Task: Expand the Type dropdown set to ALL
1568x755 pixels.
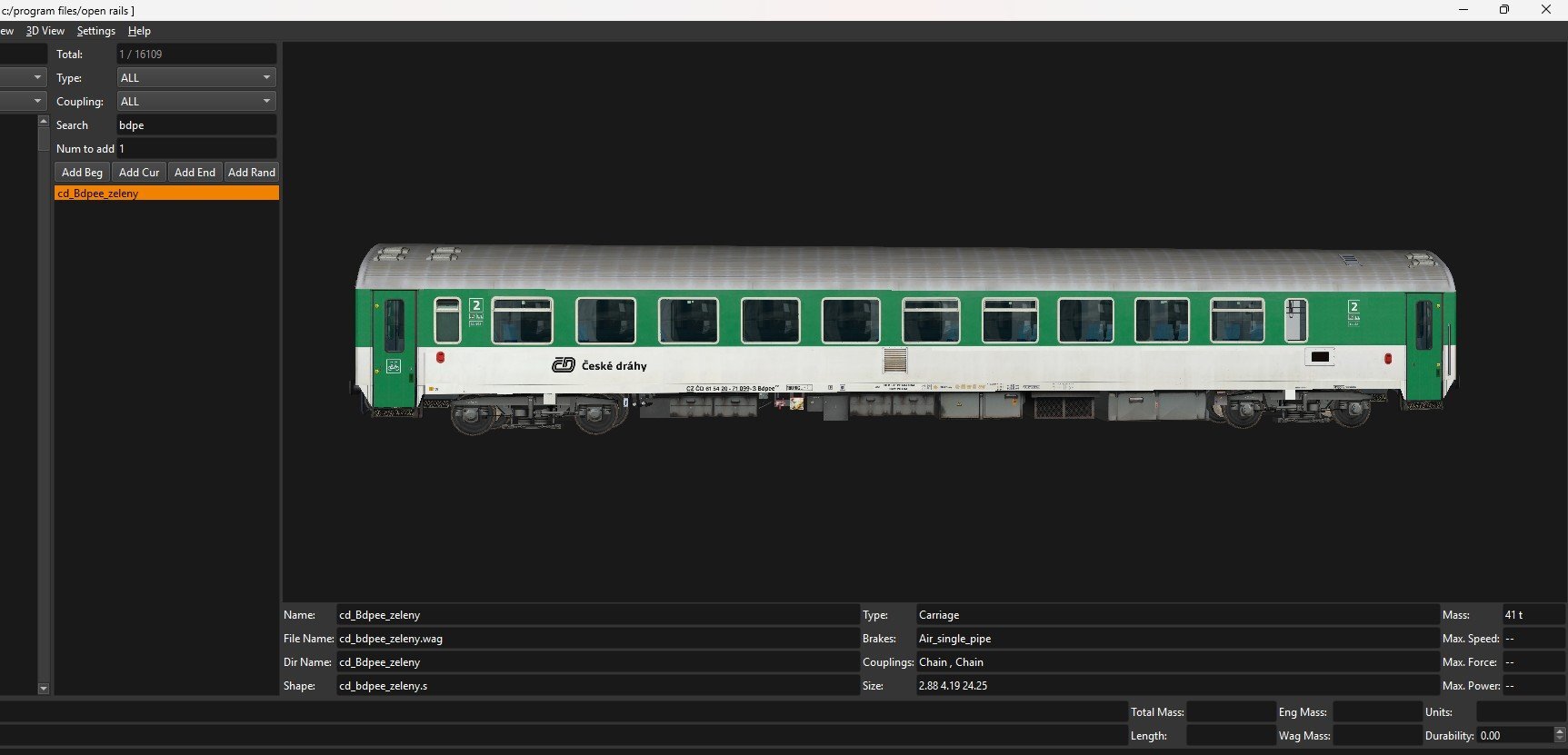Action: [196, 78]
